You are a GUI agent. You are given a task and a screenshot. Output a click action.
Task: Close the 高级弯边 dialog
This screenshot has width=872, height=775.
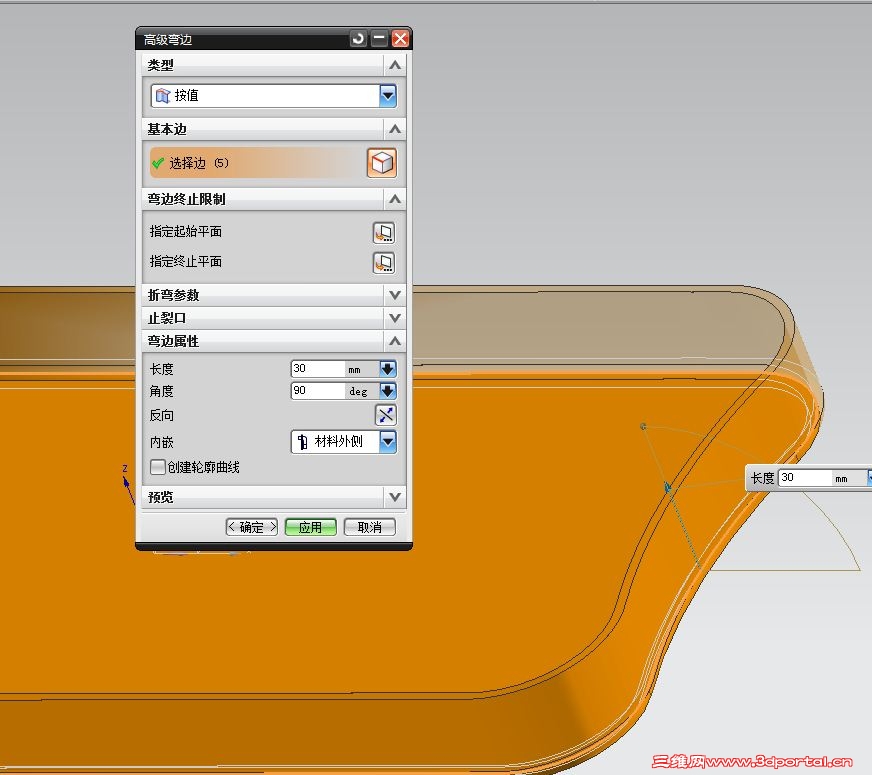pos(400,39)
